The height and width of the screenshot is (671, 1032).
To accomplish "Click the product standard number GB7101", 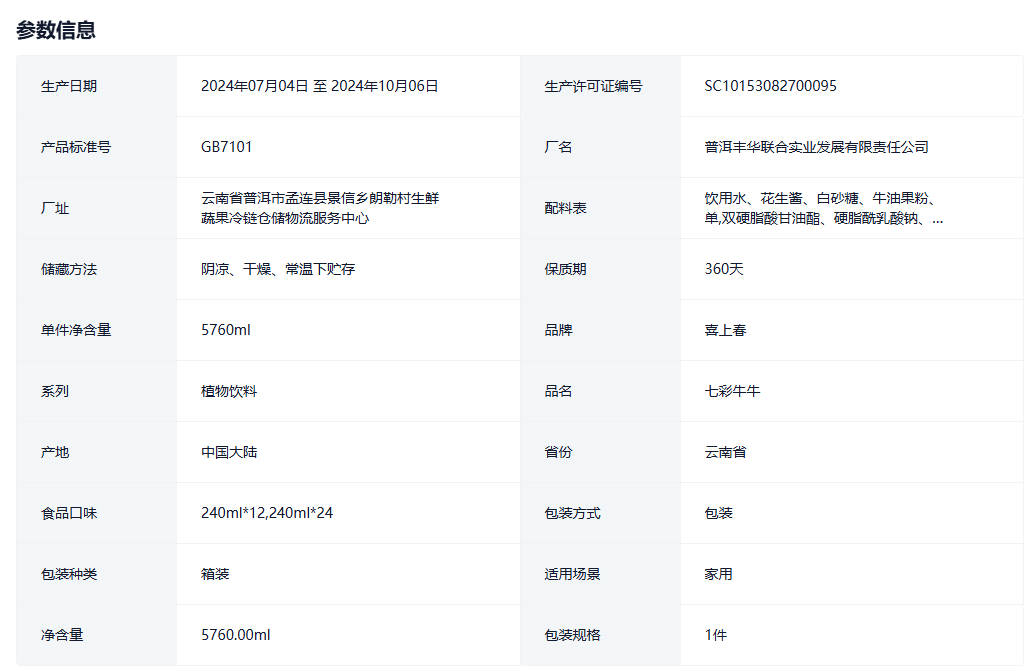I will (x=226, y=147).
